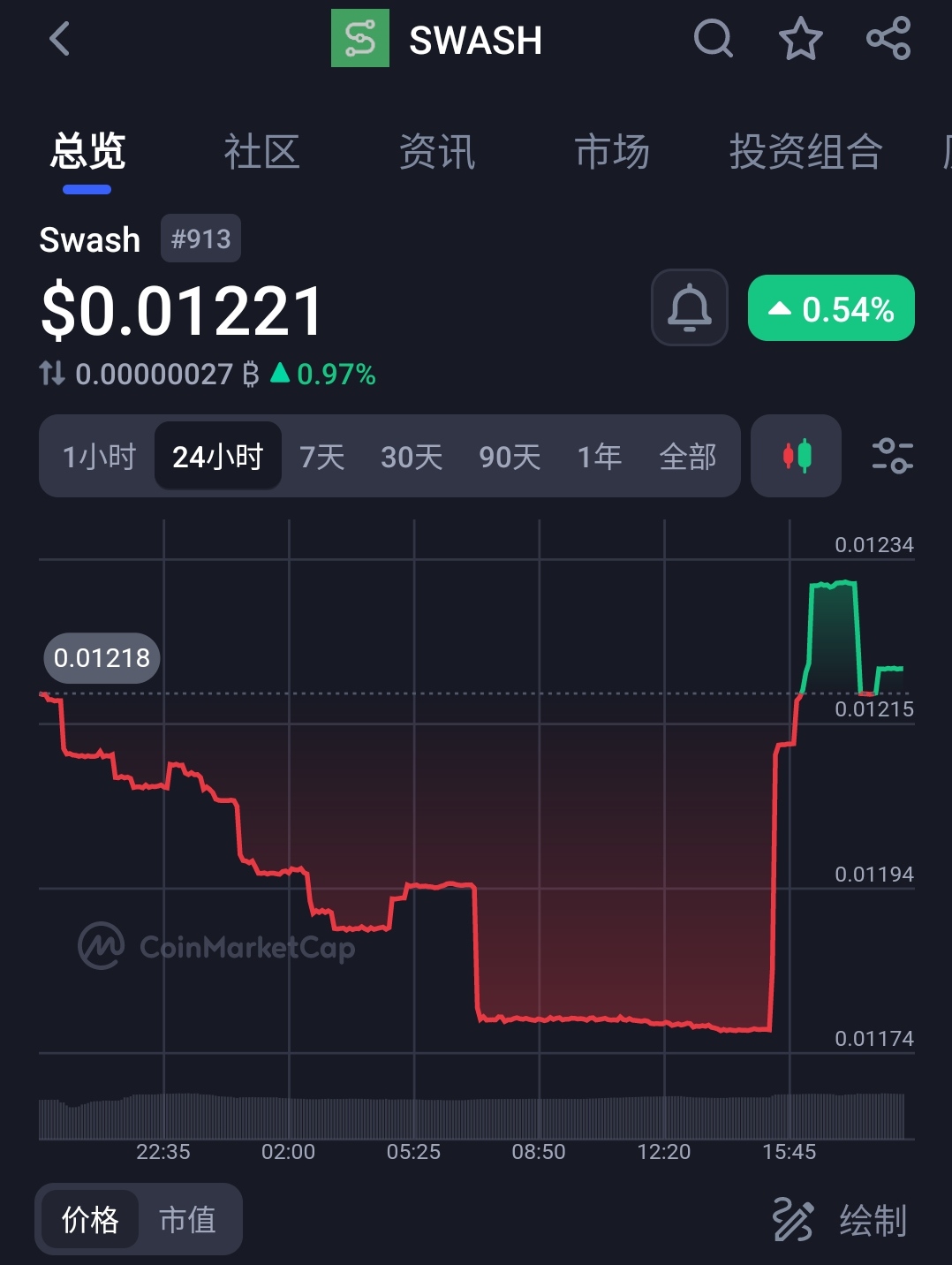
Task: Tap the 0.01234 axis label
Action: pos(873,544)
